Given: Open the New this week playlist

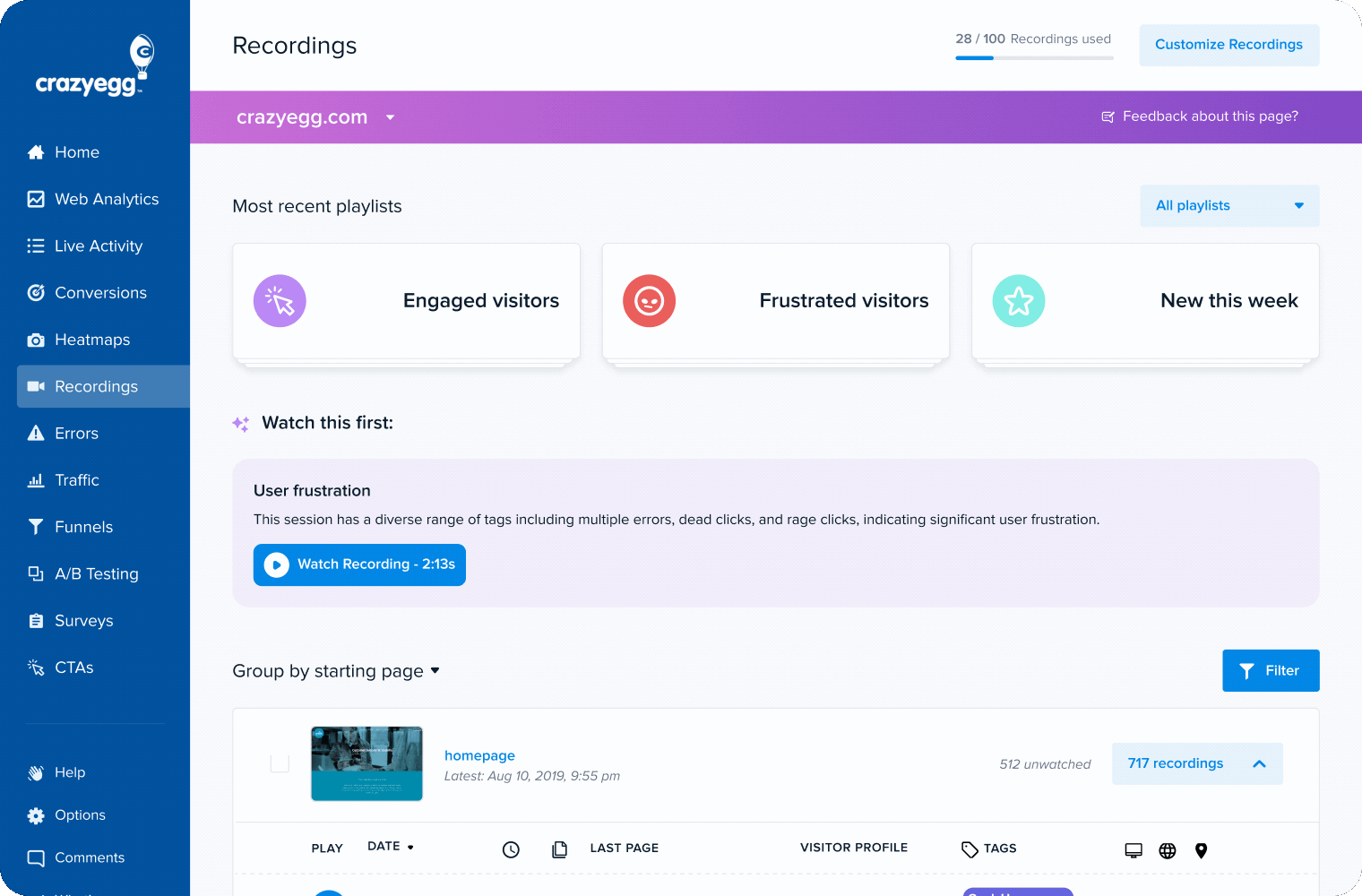Looking at the screenshot, I should (1145, 302).
